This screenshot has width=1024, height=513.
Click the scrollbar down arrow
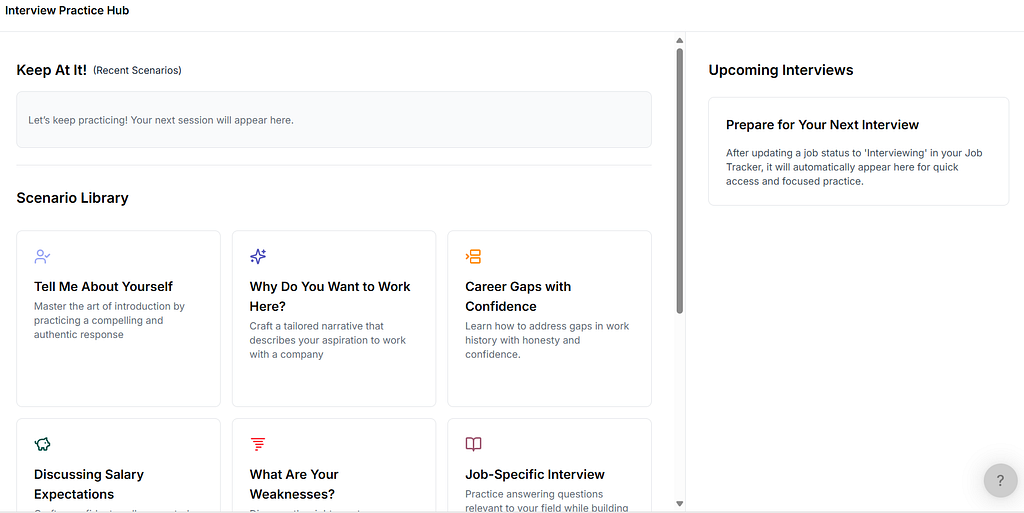[x=679, y=503]
